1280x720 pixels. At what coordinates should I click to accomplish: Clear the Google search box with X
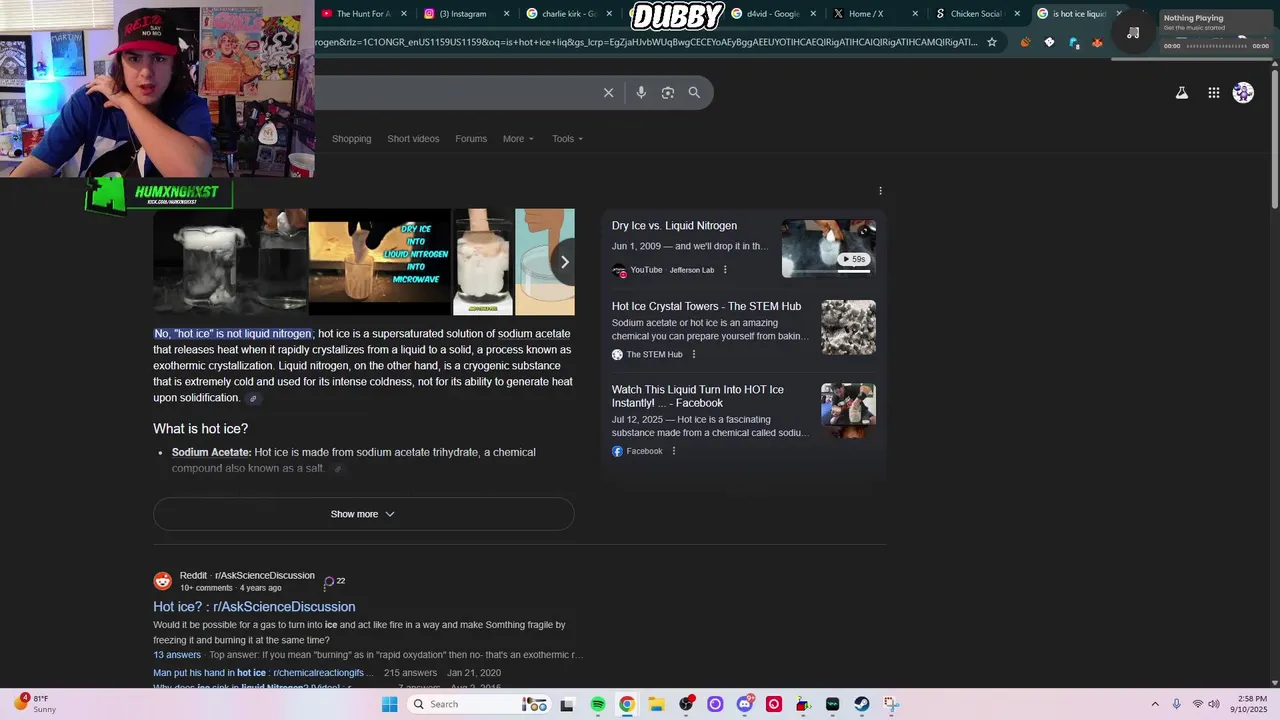click(608, 93)
